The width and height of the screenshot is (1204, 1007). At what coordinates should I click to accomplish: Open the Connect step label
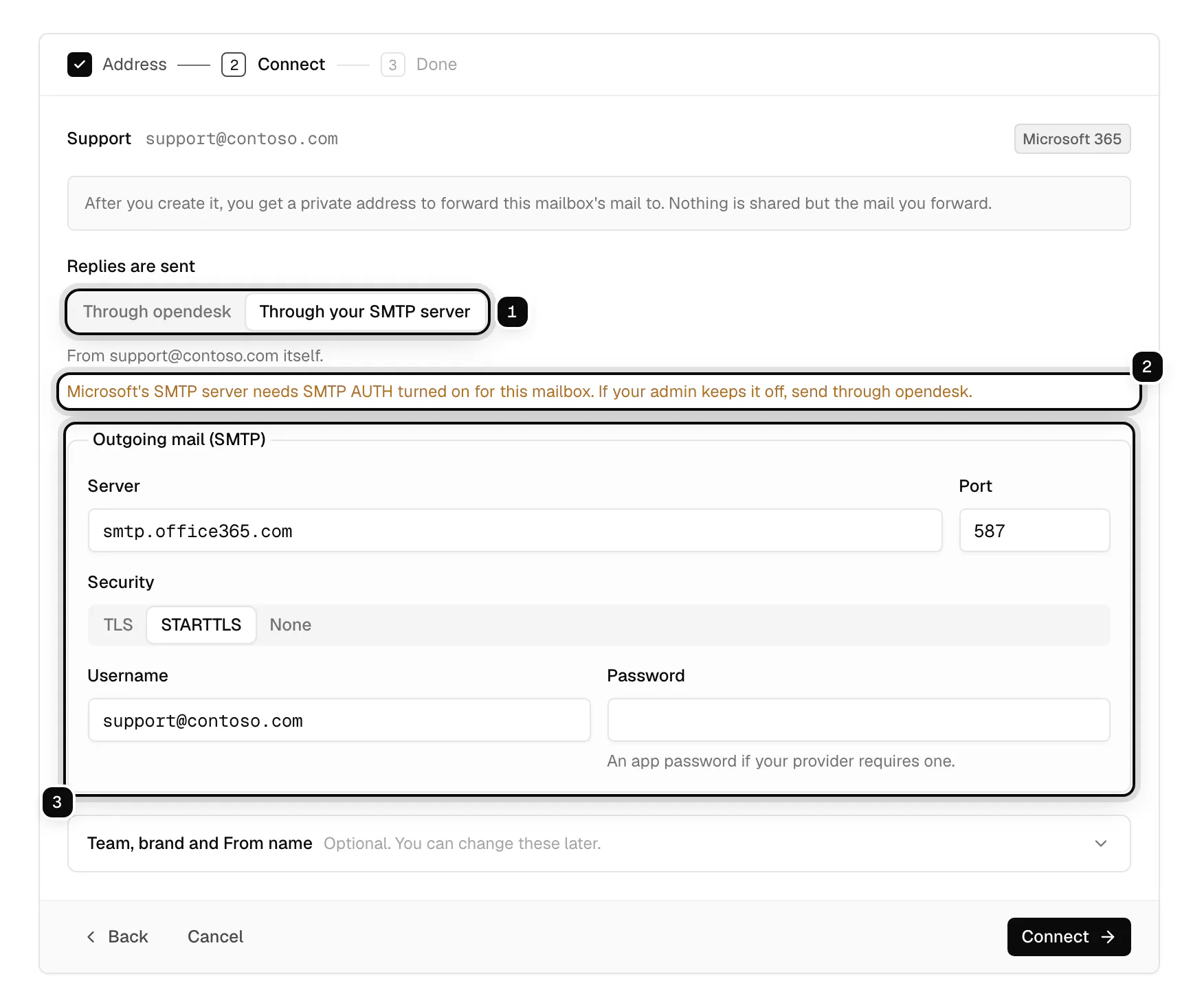(291, 65)
